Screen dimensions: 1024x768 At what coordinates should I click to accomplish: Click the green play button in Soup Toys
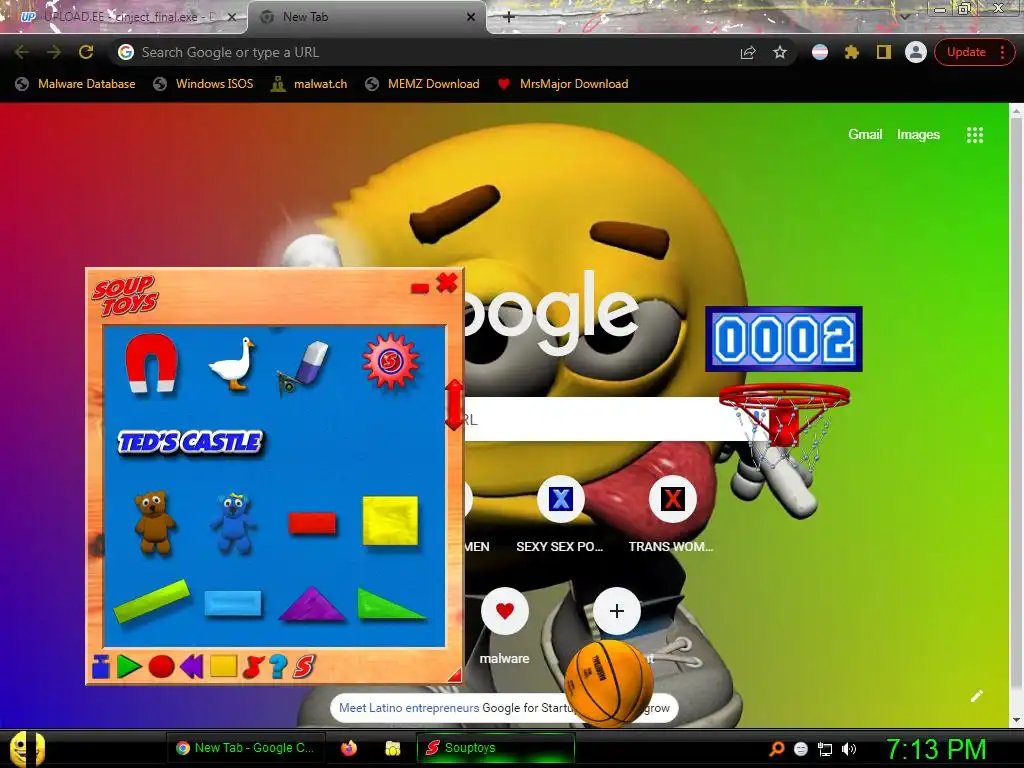pyautogui.click(x=129, y=666)
